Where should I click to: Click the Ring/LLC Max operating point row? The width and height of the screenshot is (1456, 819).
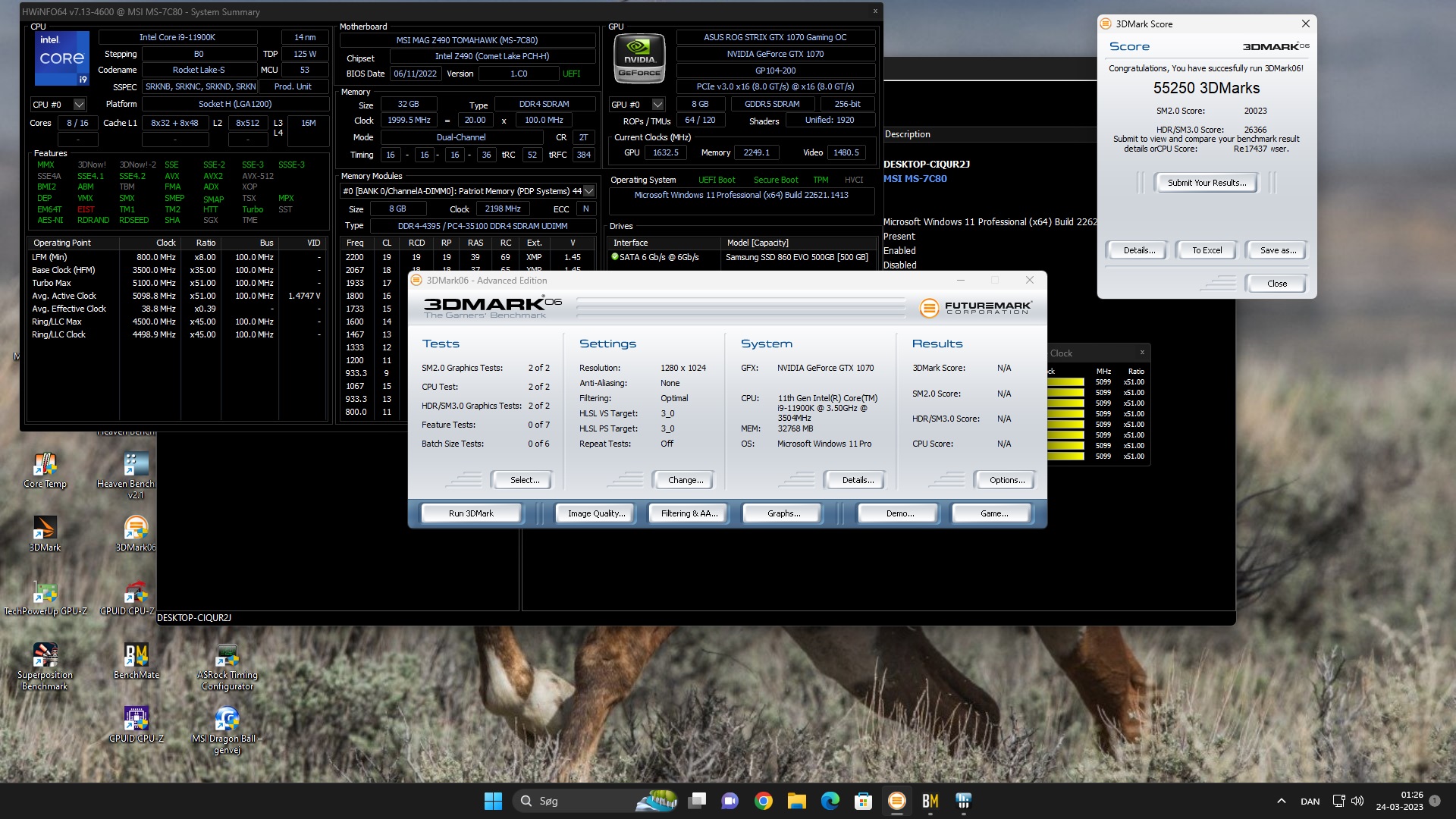point(177,322)
